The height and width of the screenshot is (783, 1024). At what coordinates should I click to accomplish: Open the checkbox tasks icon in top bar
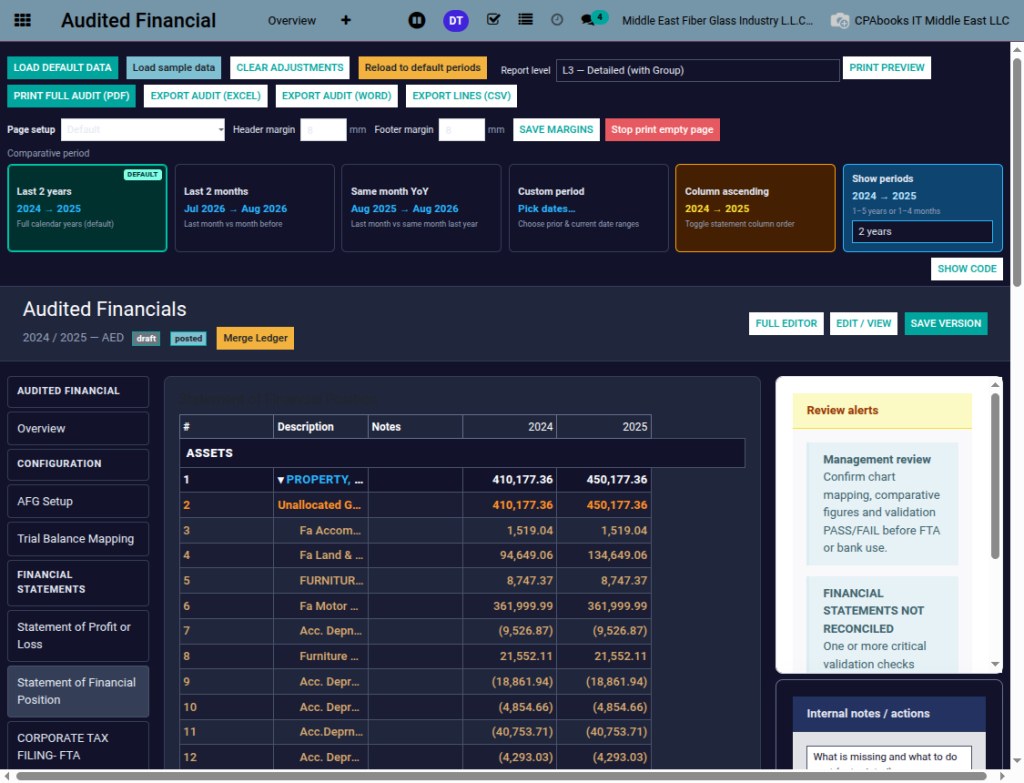(x=494, y=20)
